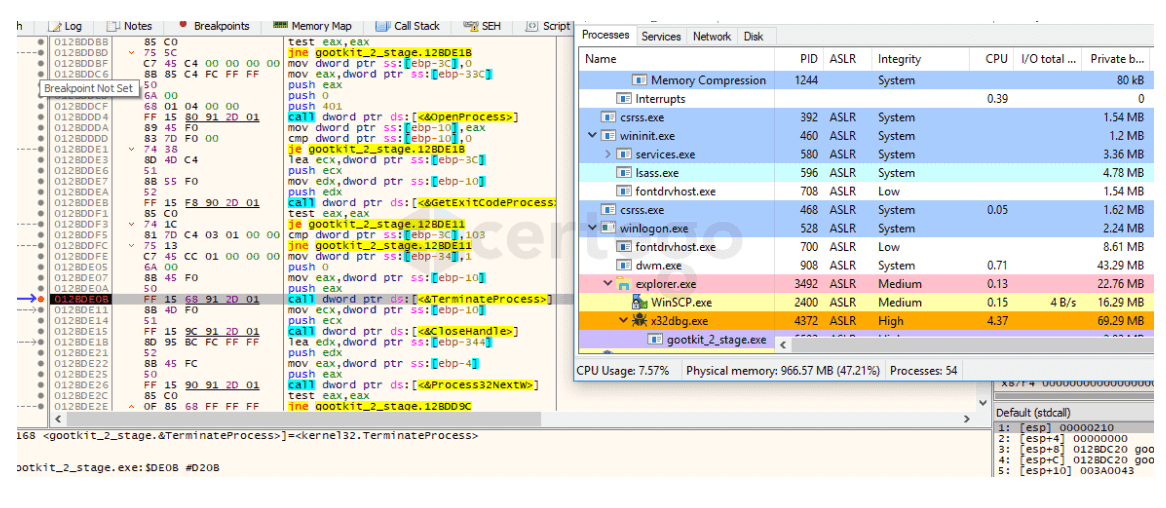Click the gootkit_2_stage.exe process icon
This screenshot has width=1166, height=508.
[x=656, y=340]
